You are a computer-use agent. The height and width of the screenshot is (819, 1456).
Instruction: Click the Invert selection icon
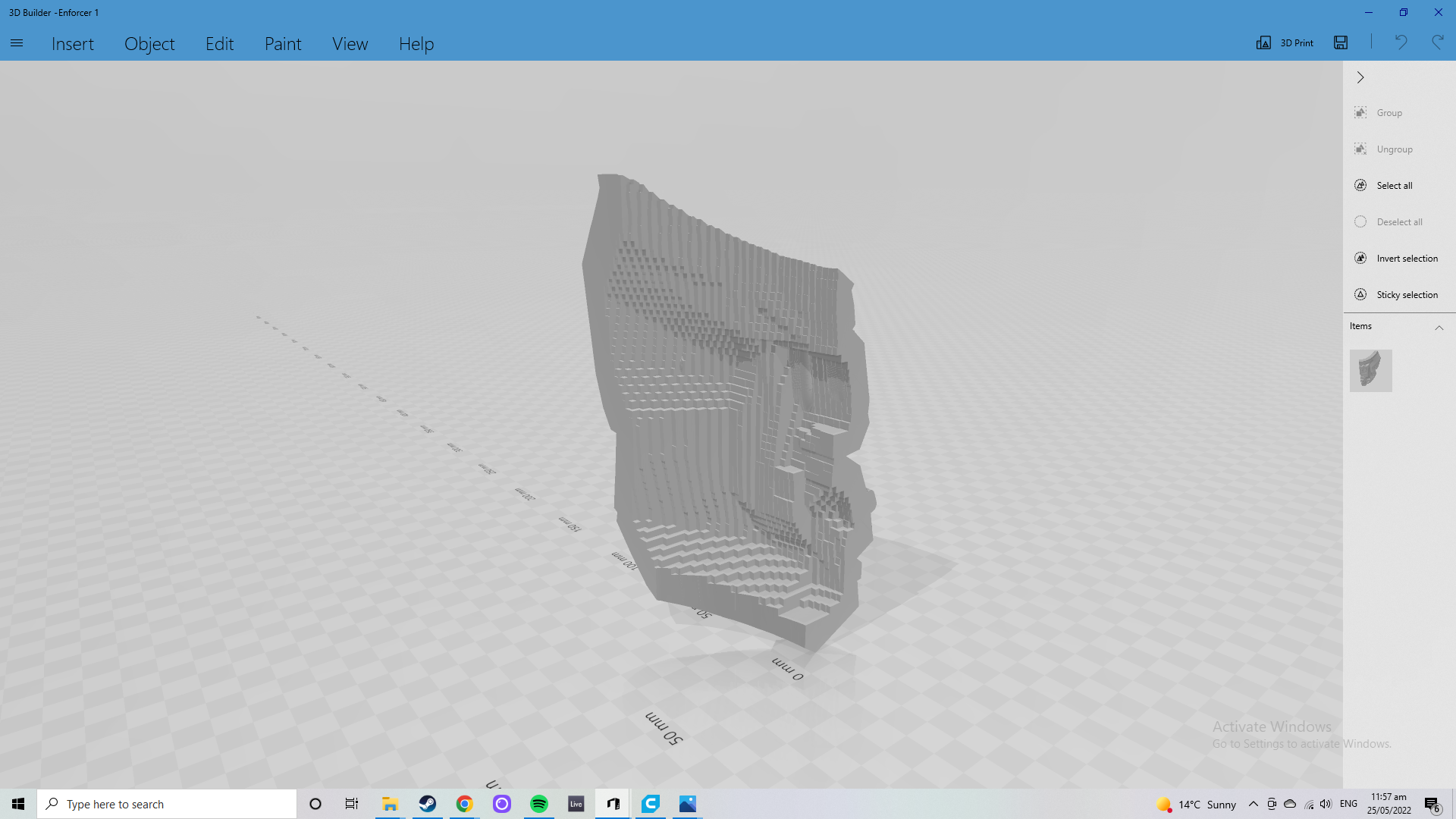coord(1360,259)
